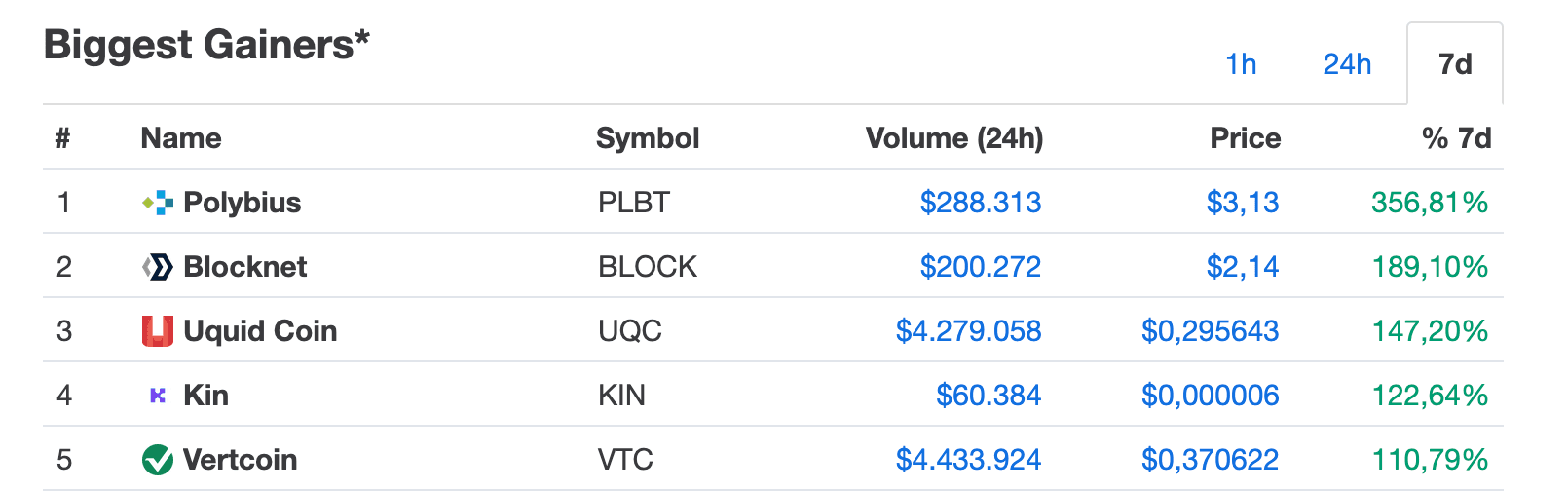Click the purple Kin logo icon
This screenshot has width=1568, height=491.
(x=157, y=396)
